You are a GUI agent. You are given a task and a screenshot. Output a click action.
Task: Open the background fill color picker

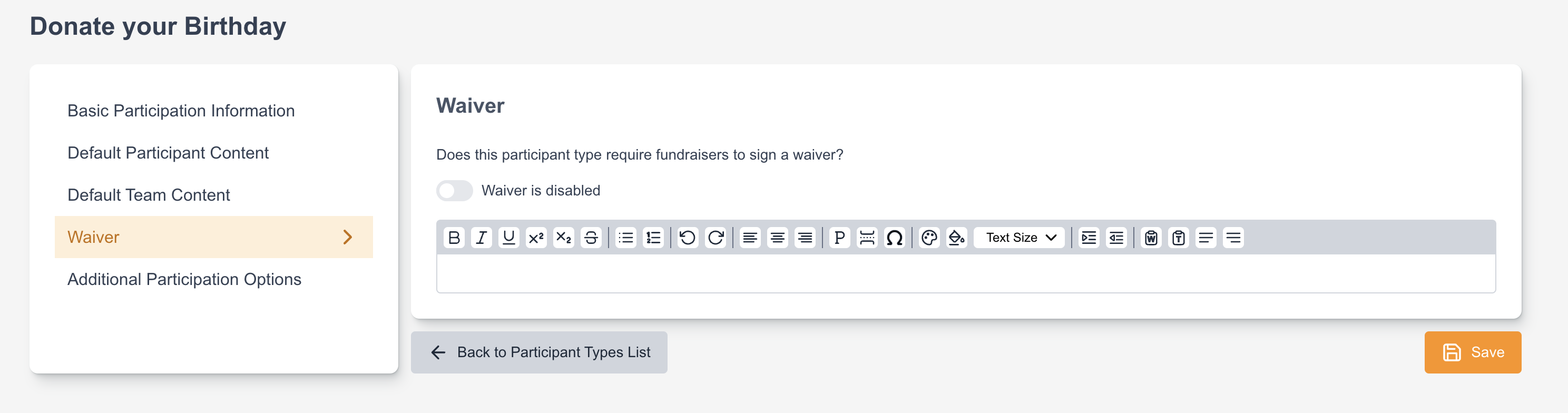(956, 238)
